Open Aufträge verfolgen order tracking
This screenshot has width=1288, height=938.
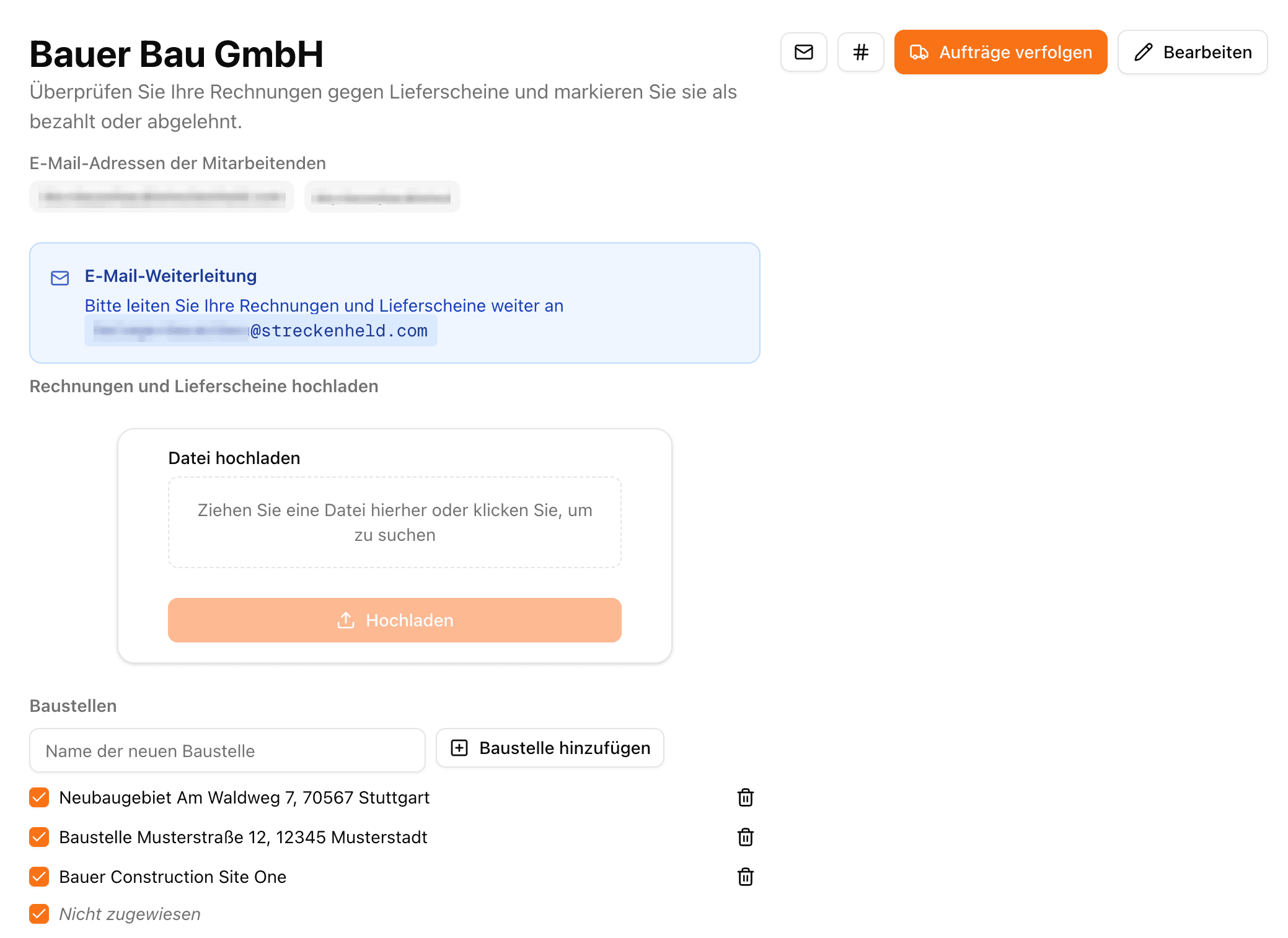click(1000, 52)
